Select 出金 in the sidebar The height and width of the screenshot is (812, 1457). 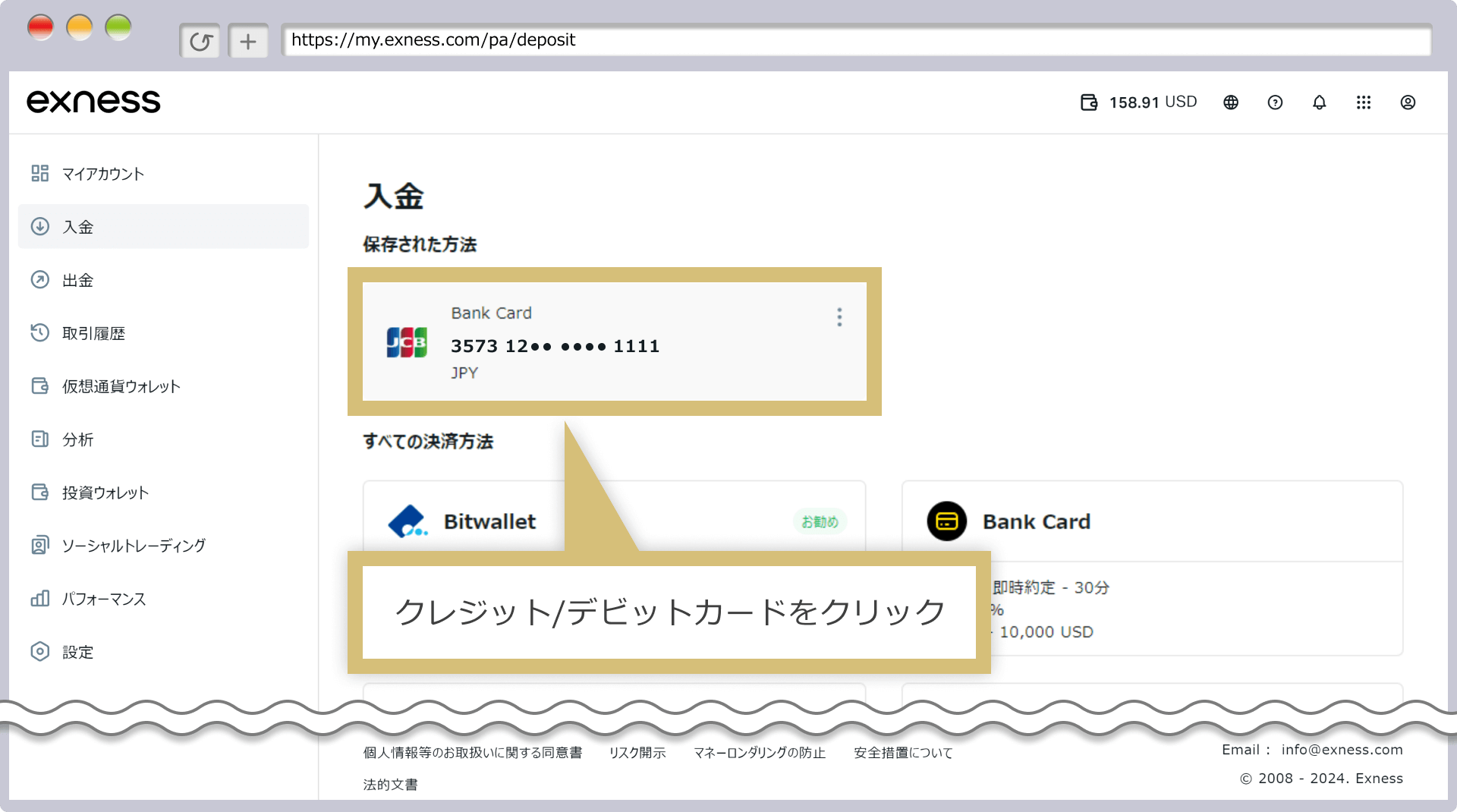pyautogui.click(x=163, y=279)
